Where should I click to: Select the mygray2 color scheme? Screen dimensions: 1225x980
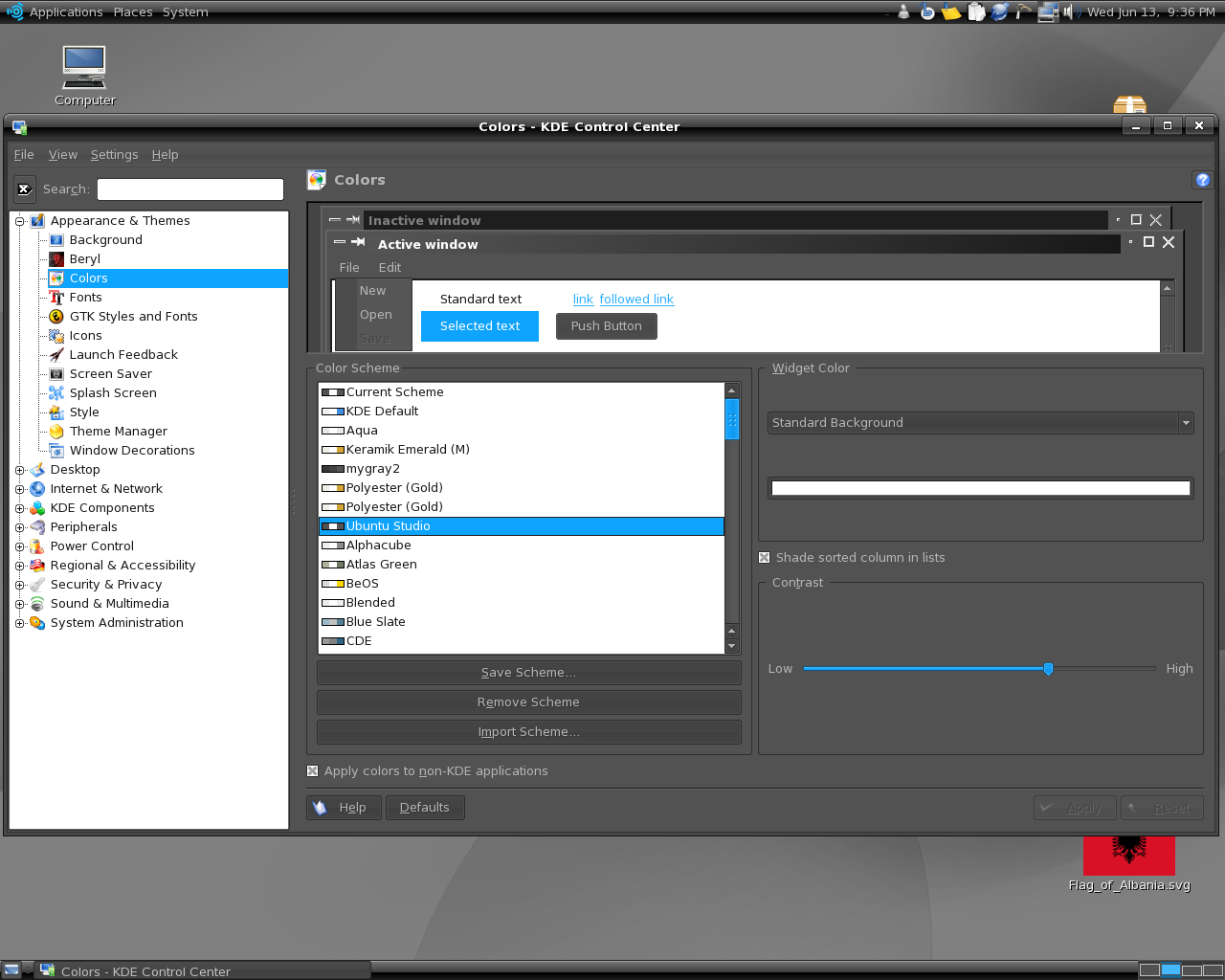pyautogui.click(x=522, y=469)
